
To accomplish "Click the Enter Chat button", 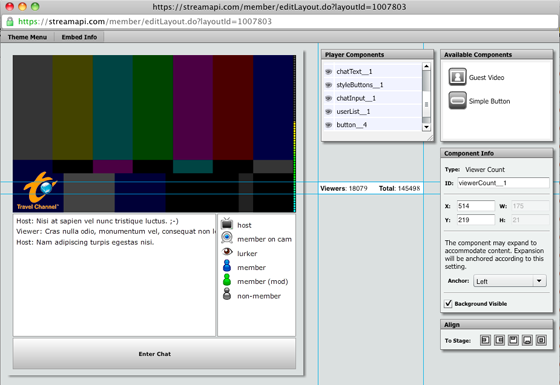I will click(154, 354).
